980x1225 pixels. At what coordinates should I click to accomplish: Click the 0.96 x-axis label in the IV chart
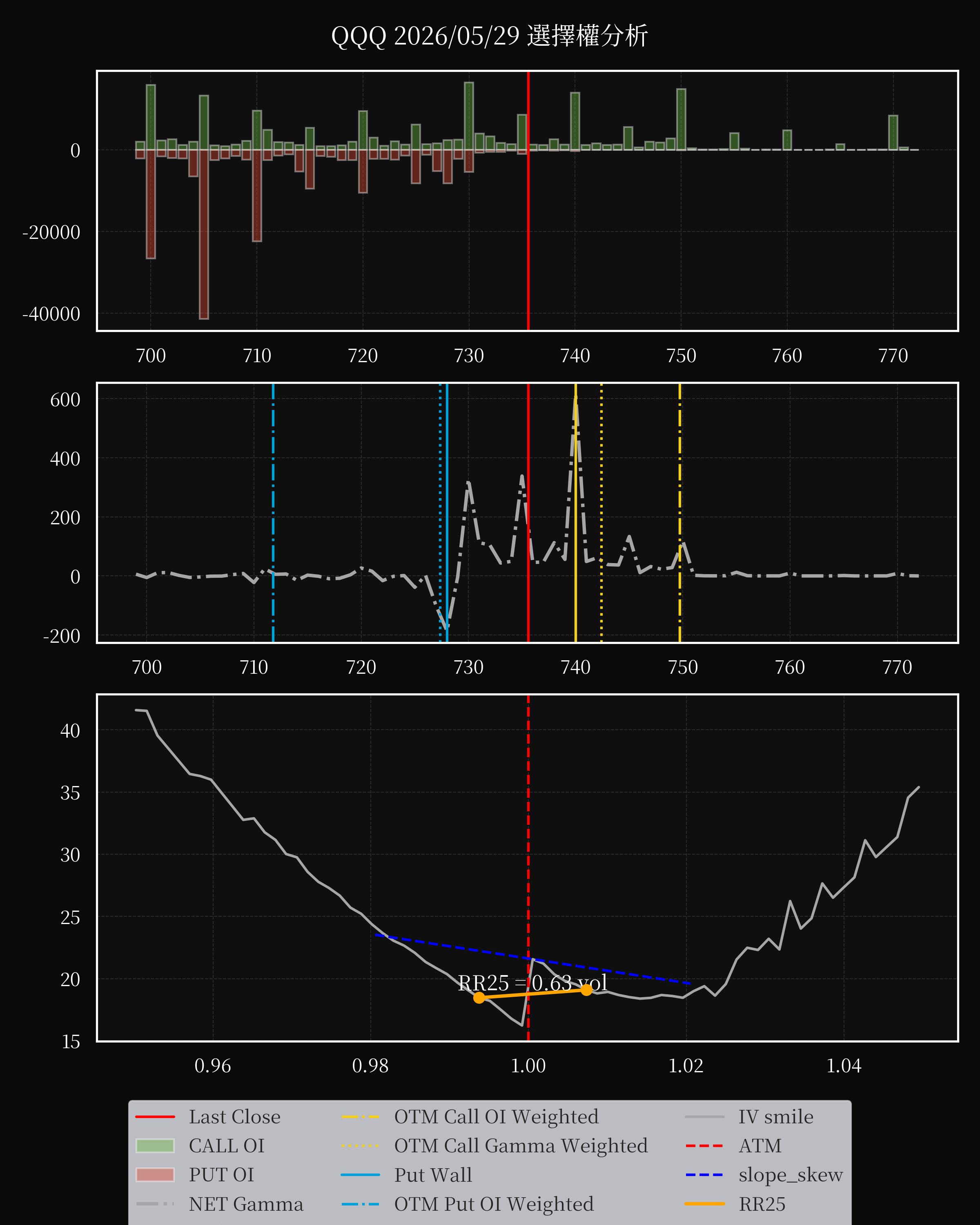(x=212, y=1065)
